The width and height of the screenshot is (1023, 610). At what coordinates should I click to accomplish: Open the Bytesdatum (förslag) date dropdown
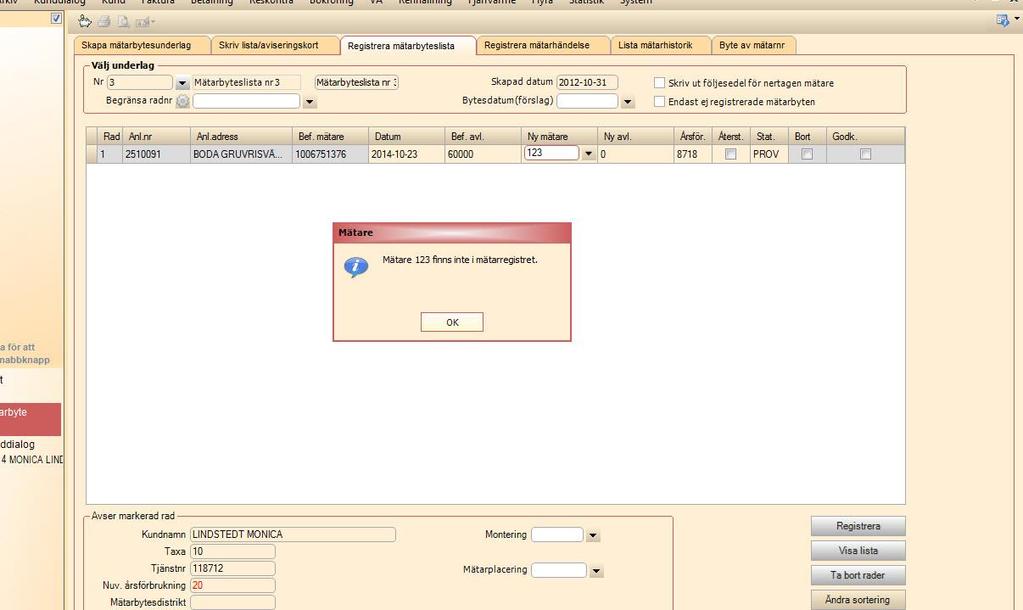(x=628, y=102)
